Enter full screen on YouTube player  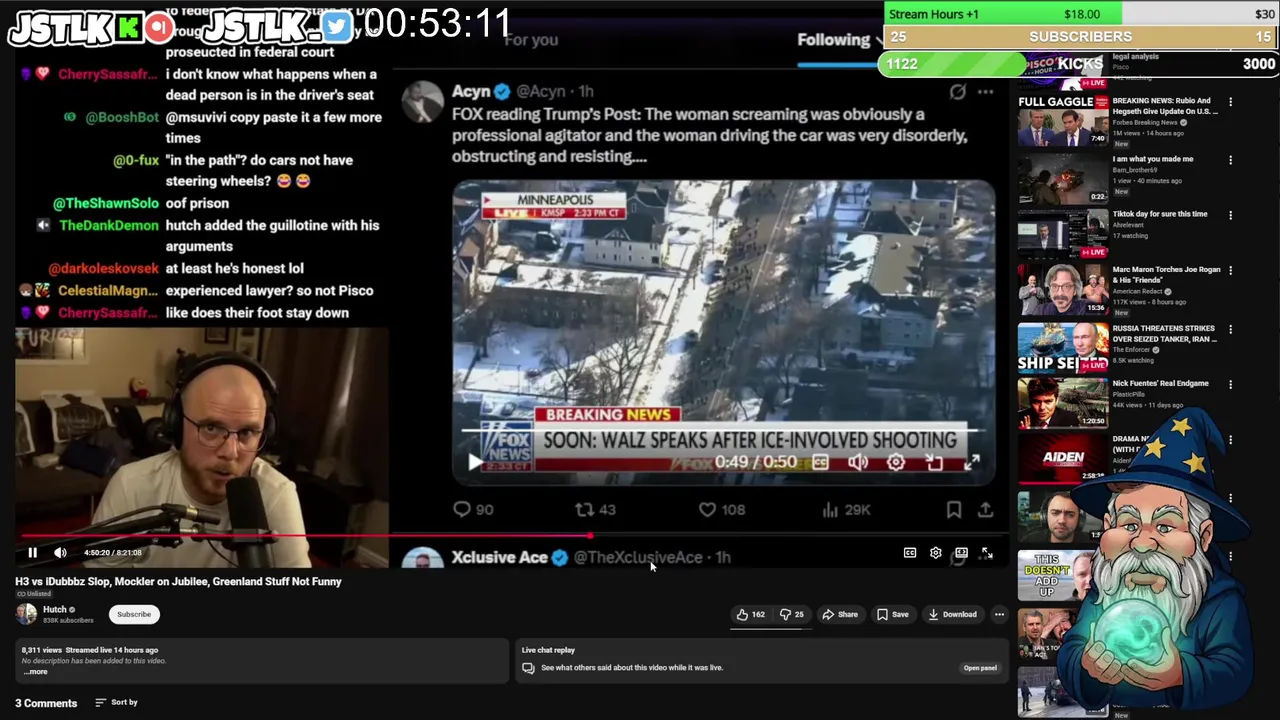[987, 553]
